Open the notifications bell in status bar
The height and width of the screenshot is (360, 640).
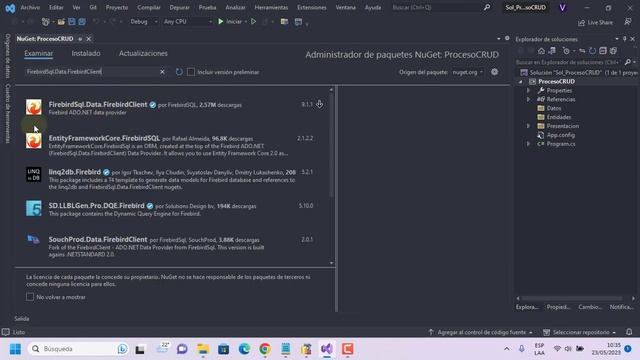point(629,332)
